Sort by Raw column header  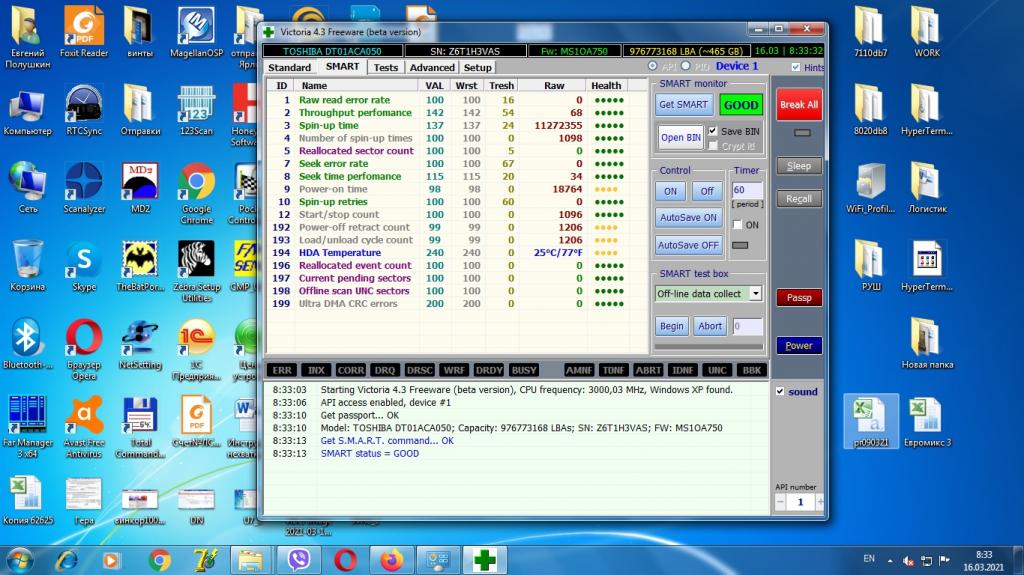(554, 86)
